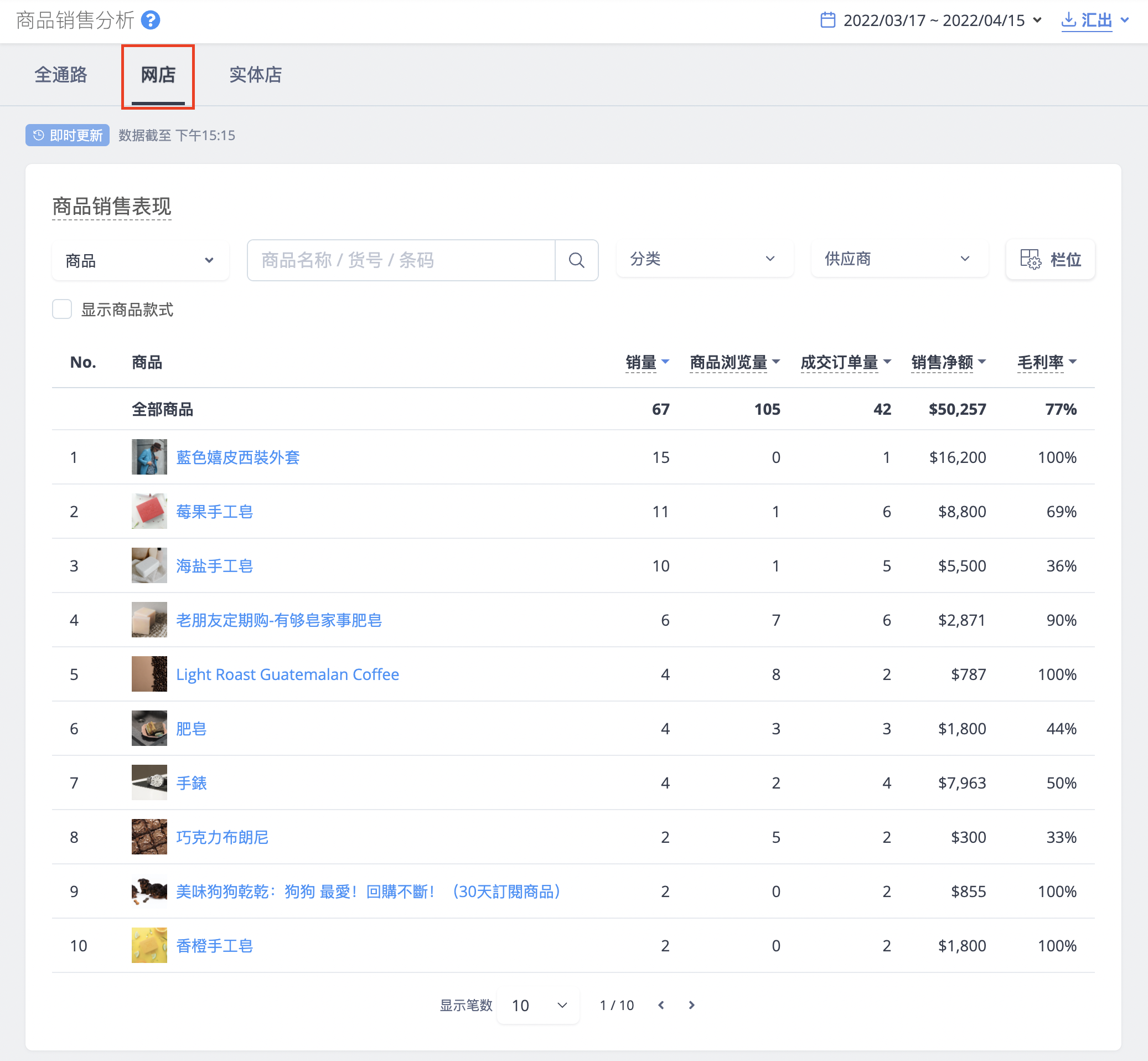Open thumbnail of 莓果手工皂
Viewport: 1148px width, 1061px height.
click(x=149, y=511)
